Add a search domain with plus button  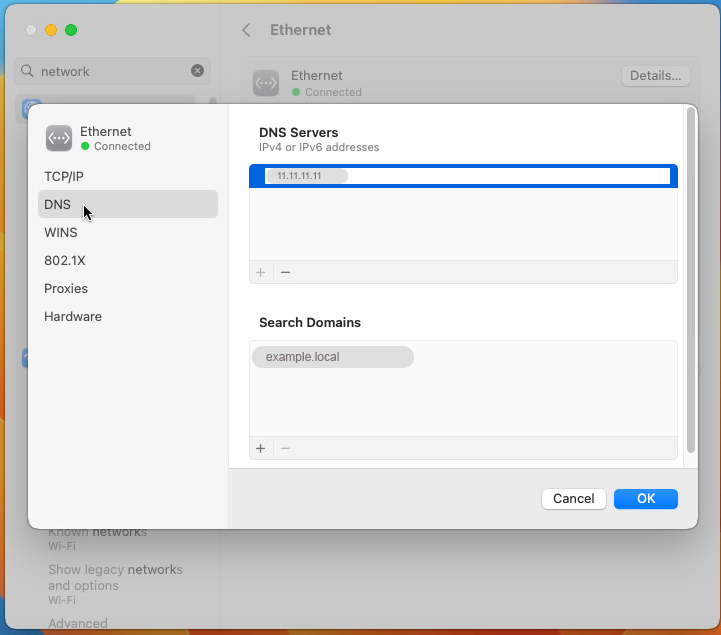261,448
